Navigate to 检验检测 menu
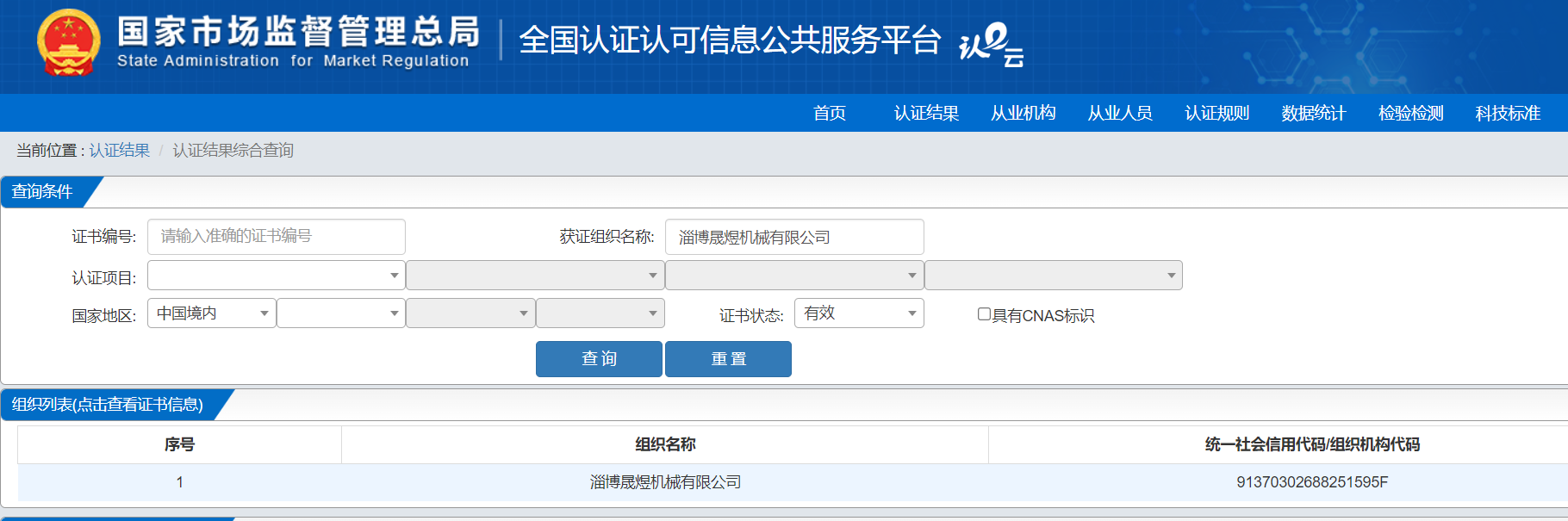 [1411, 113]
